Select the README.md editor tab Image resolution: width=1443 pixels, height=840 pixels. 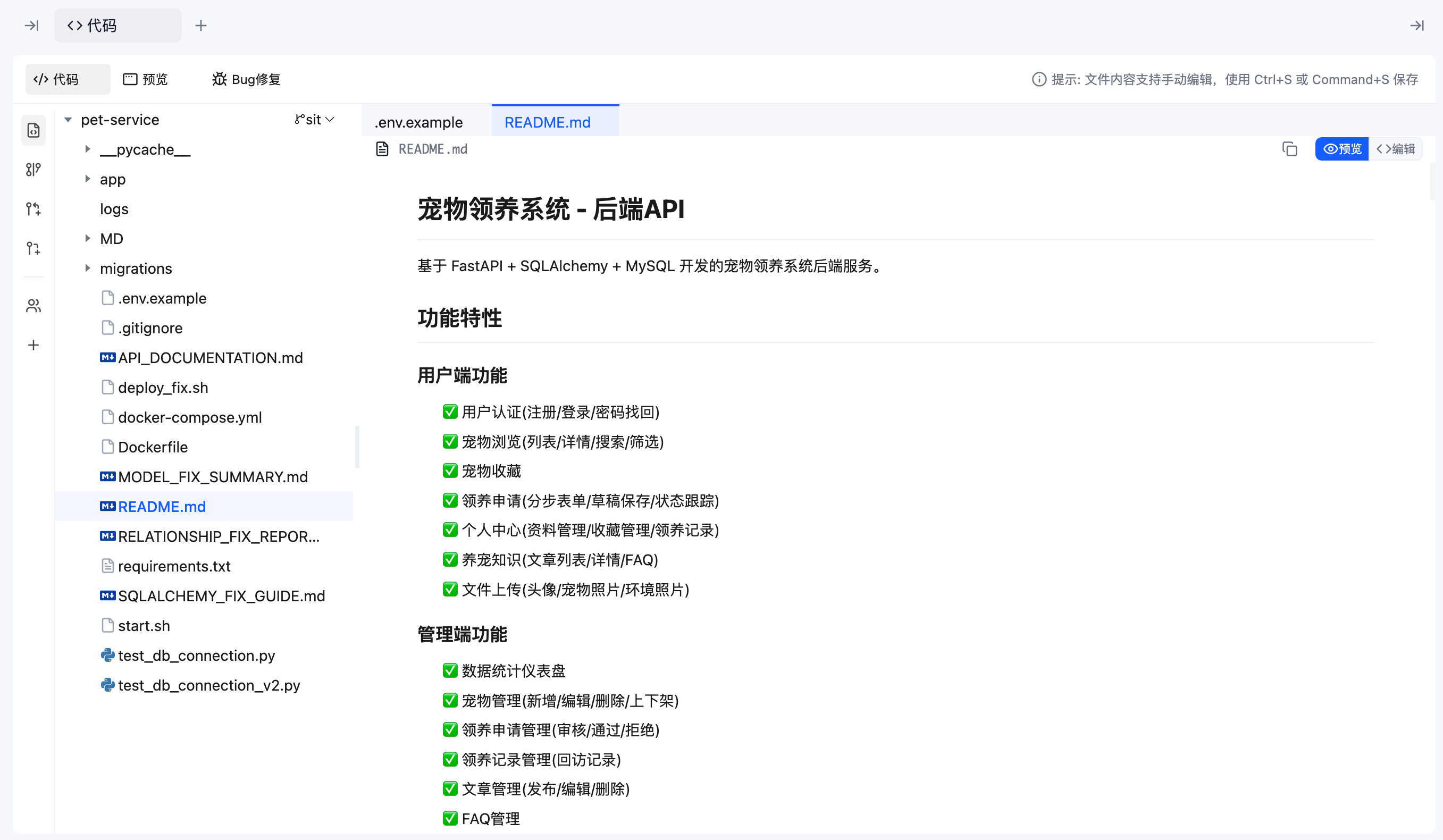pos(556,121)
